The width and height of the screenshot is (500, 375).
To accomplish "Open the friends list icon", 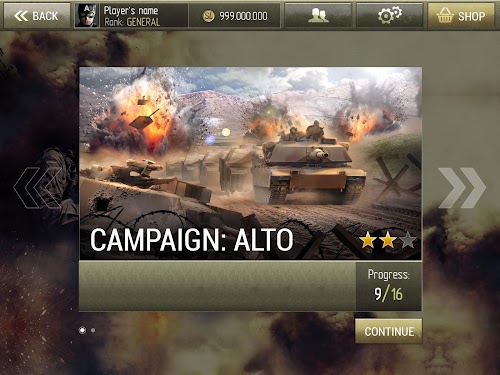I will [x=318, y=16].
